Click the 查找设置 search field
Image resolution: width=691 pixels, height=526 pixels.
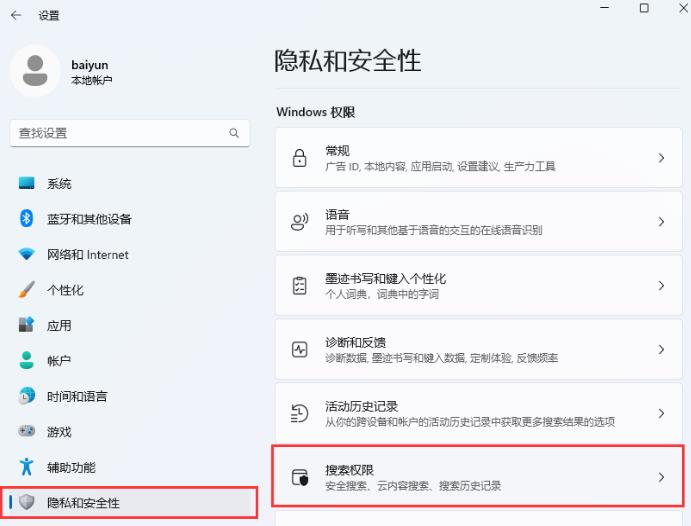pos(130,133)
